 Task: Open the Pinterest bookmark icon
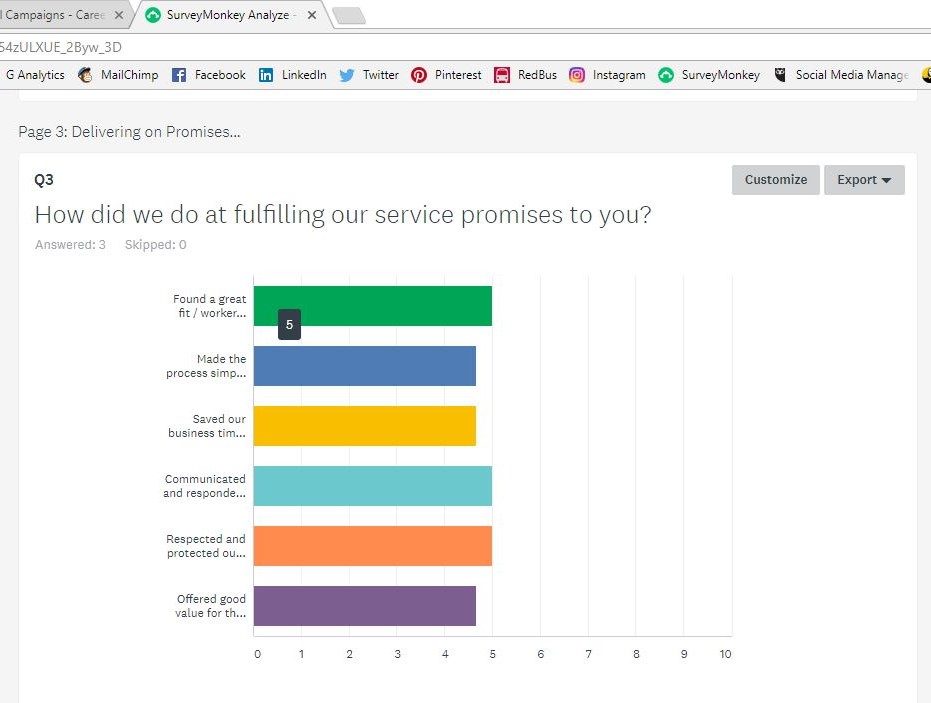(x=419, y=75)
